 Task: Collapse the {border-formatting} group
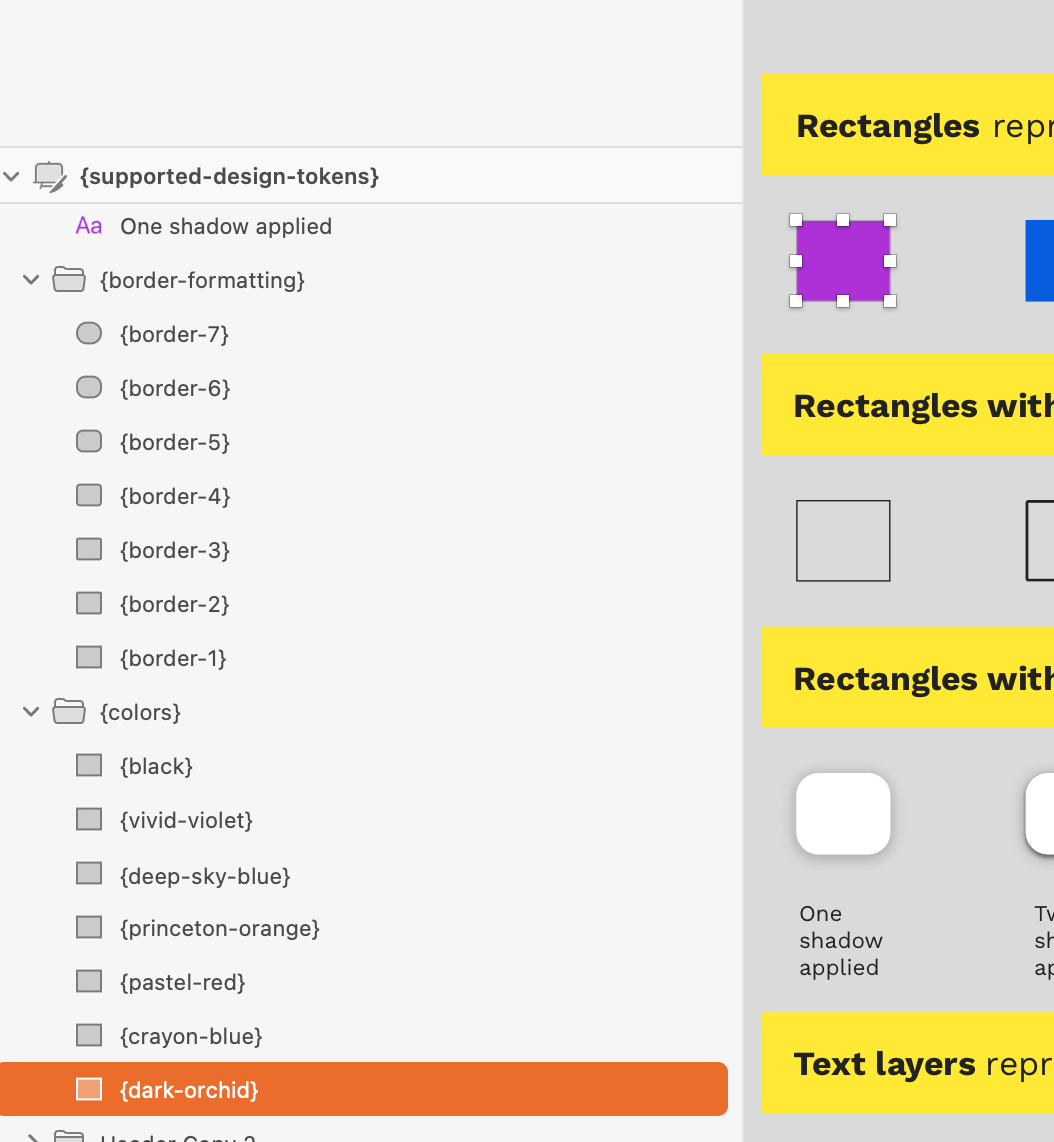click(x=31, y=280)
